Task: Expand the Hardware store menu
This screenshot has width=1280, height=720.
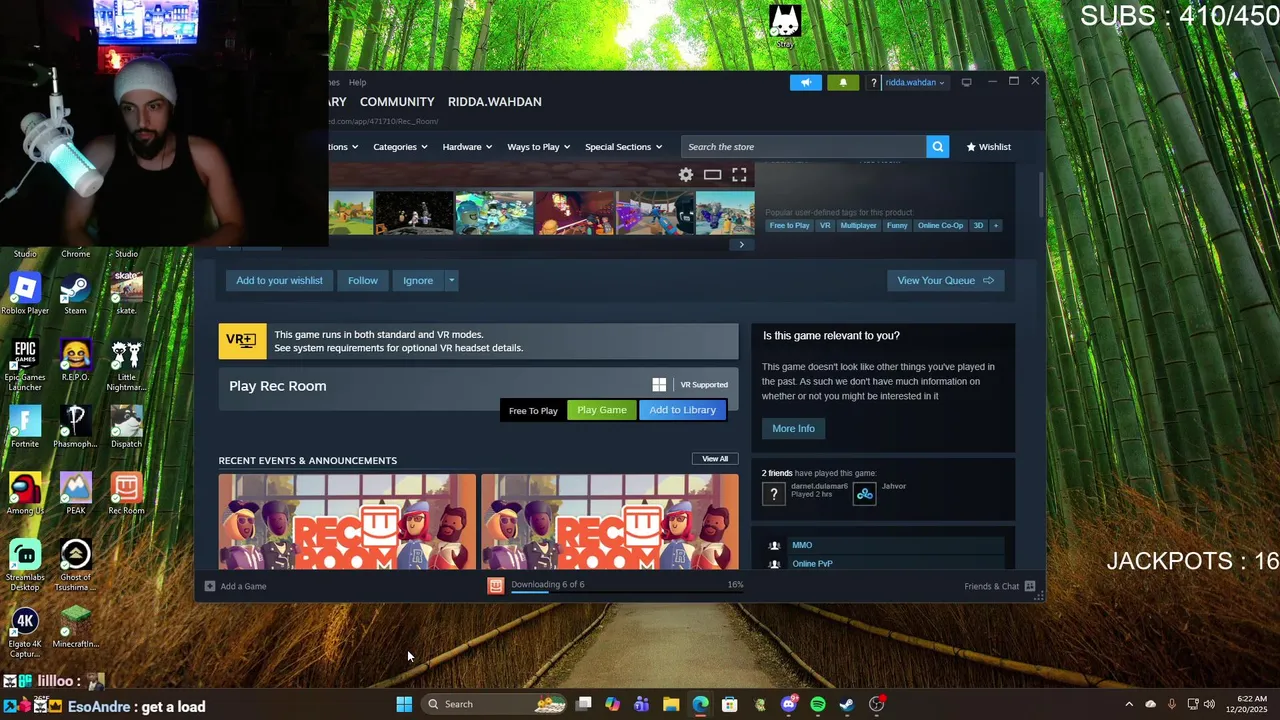Action: 467,147
